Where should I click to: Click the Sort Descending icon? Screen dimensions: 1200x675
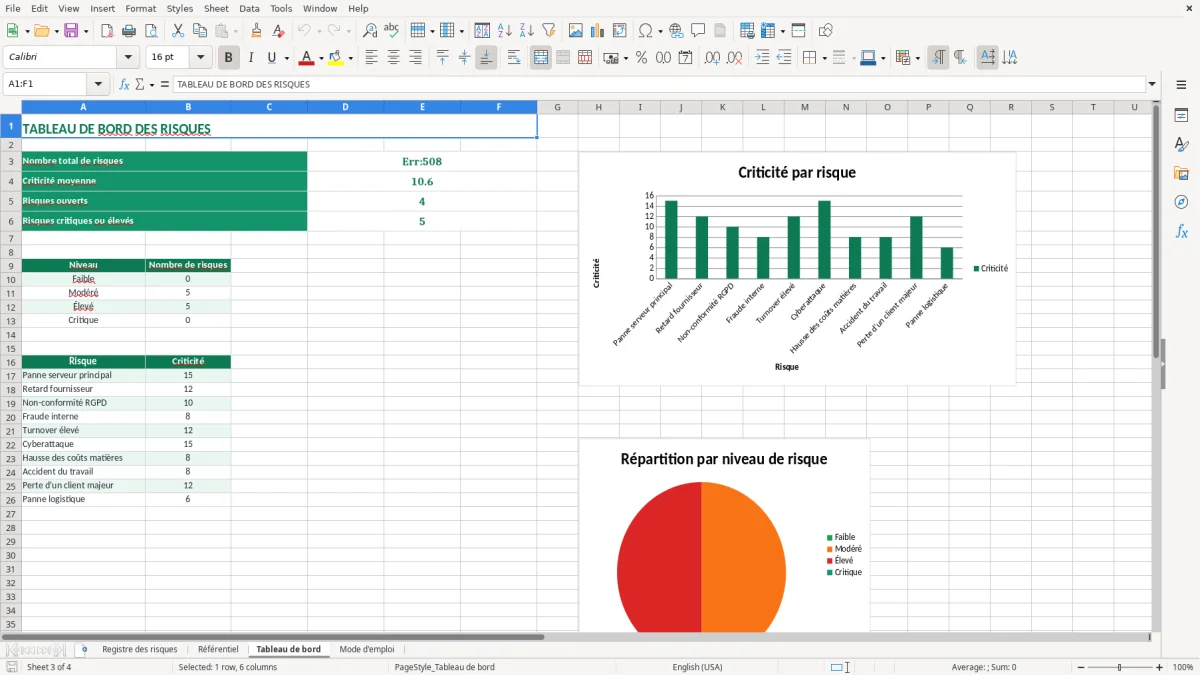click(x=526, y=31)
